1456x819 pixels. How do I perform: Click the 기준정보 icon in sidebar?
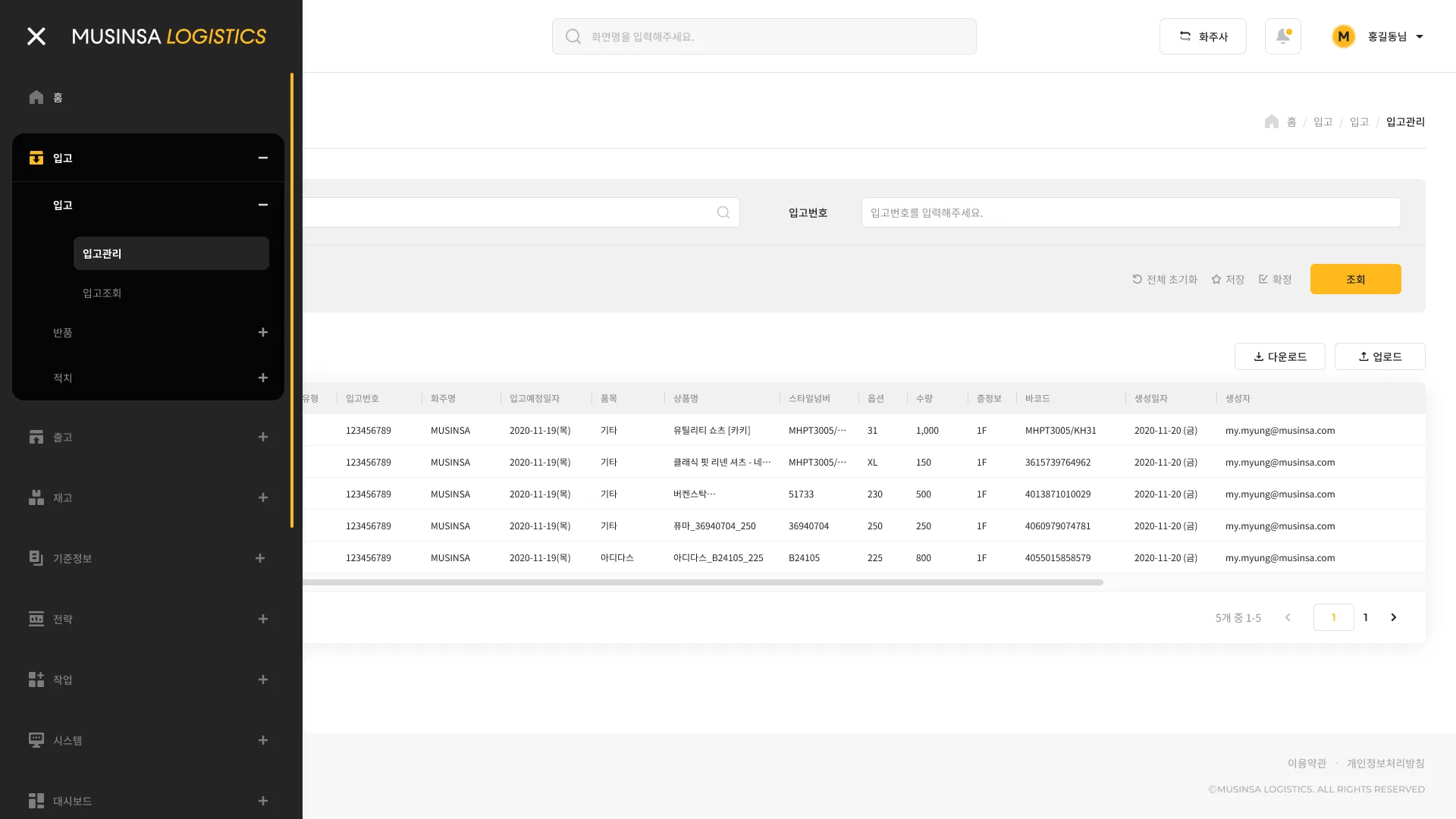(x=36, y=558)
